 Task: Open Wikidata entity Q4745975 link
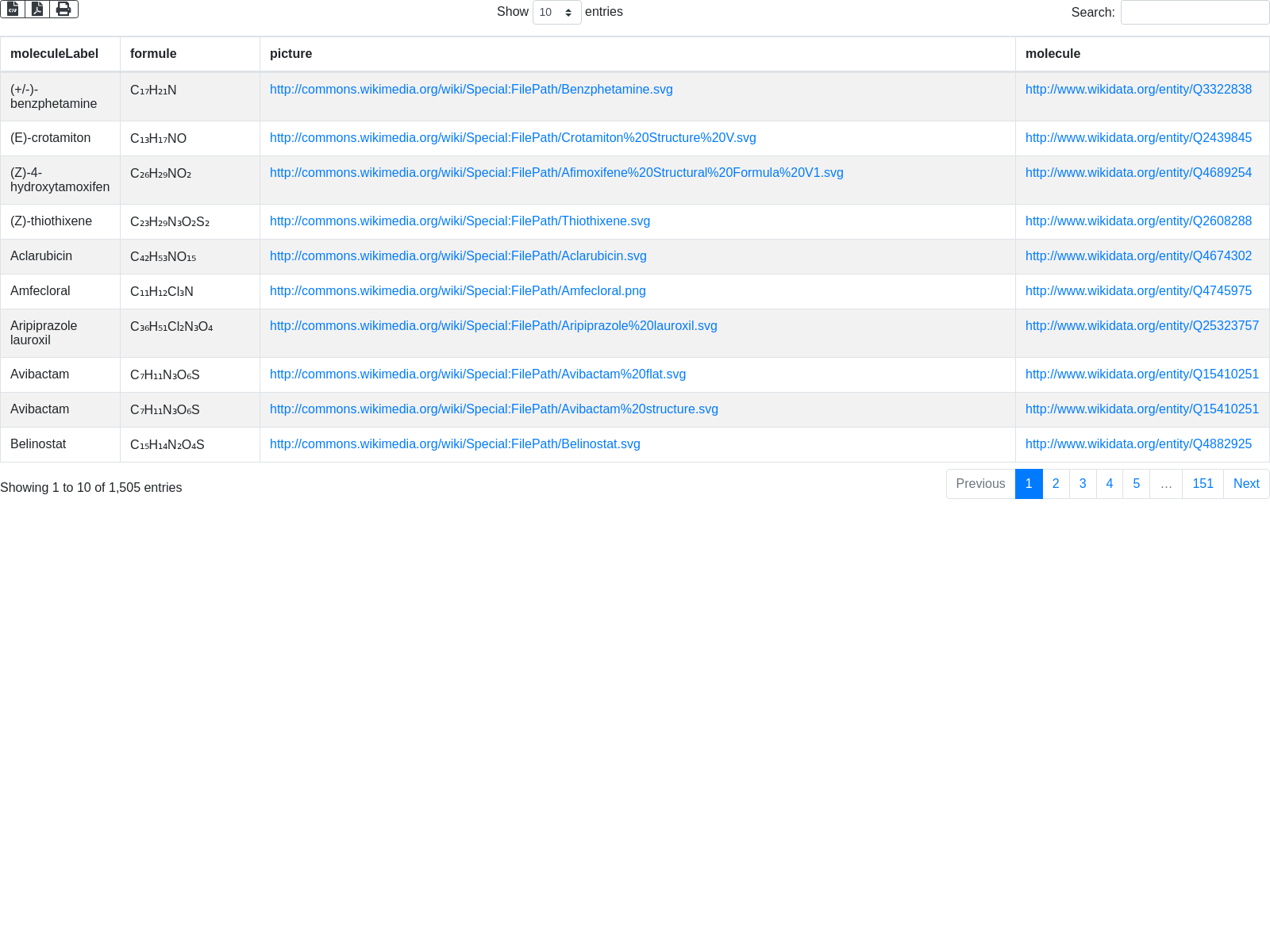1138,291
